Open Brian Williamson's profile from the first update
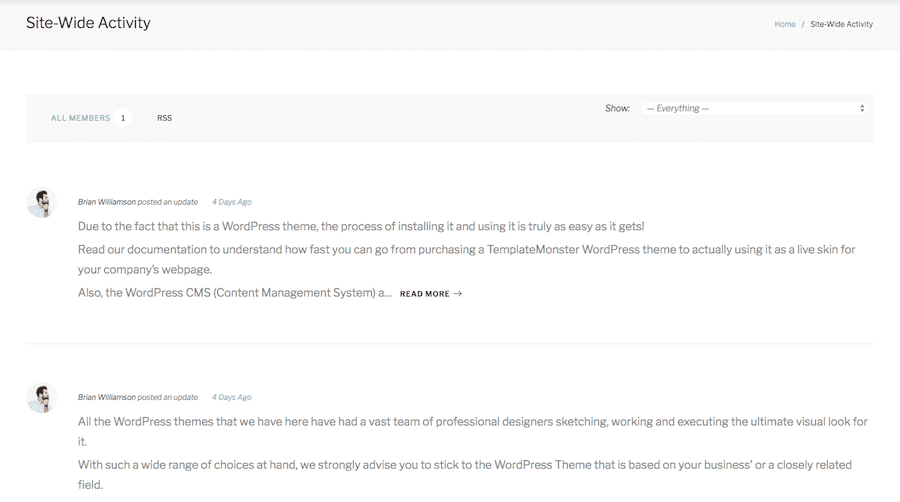This screenshot has height=502, width=900. tap(106, 202)
